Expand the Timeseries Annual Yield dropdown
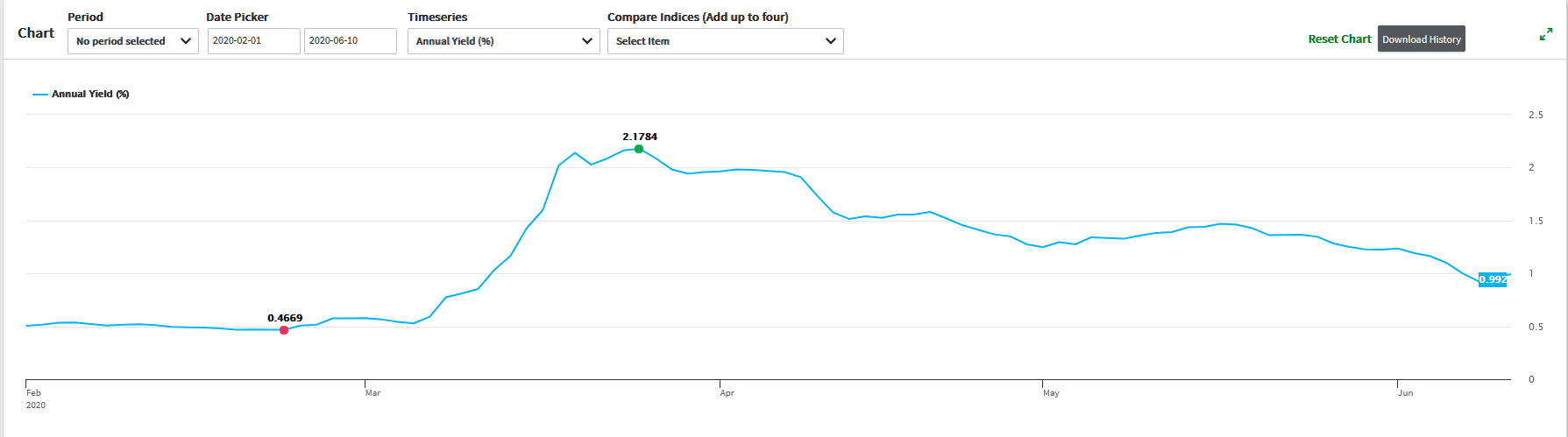 [504, 41]
